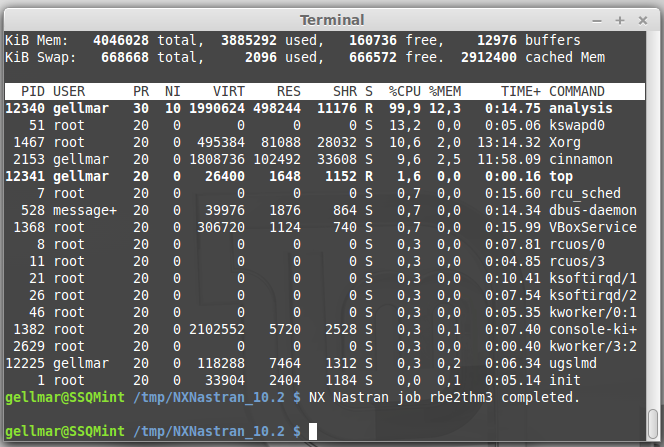The width and height of the screenshot is (664, 447).
Task: Select the console-ki+ process name
Action: click(x=593, y=329)
